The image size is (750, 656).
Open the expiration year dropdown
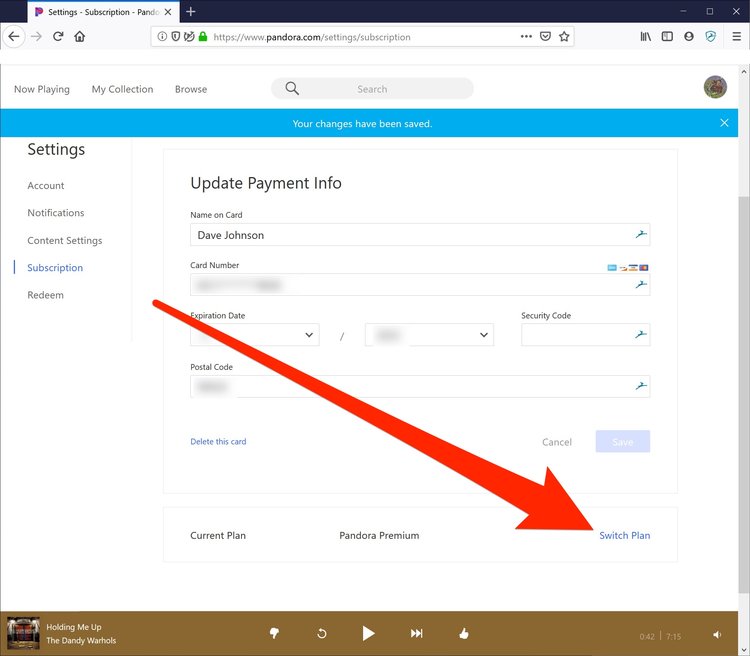(x=429, y=334)
